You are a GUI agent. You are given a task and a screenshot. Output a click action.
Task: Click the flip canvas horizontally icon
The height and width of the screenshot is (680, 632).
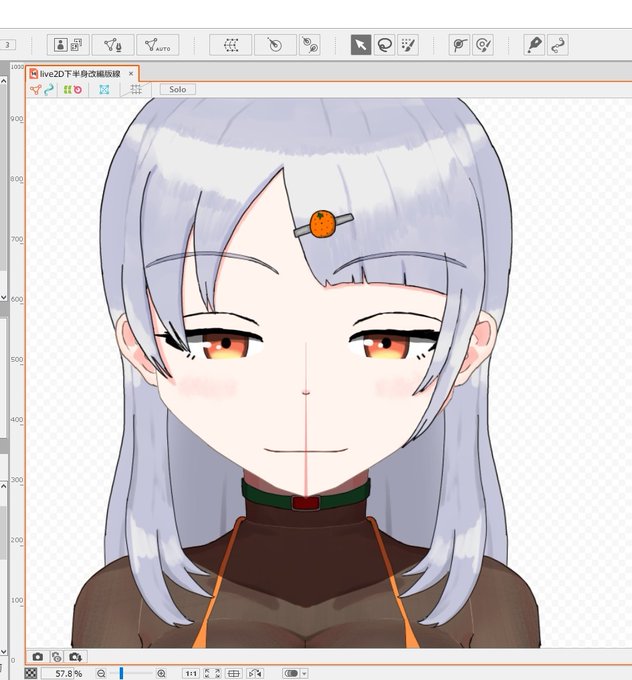tap(255, 673)
